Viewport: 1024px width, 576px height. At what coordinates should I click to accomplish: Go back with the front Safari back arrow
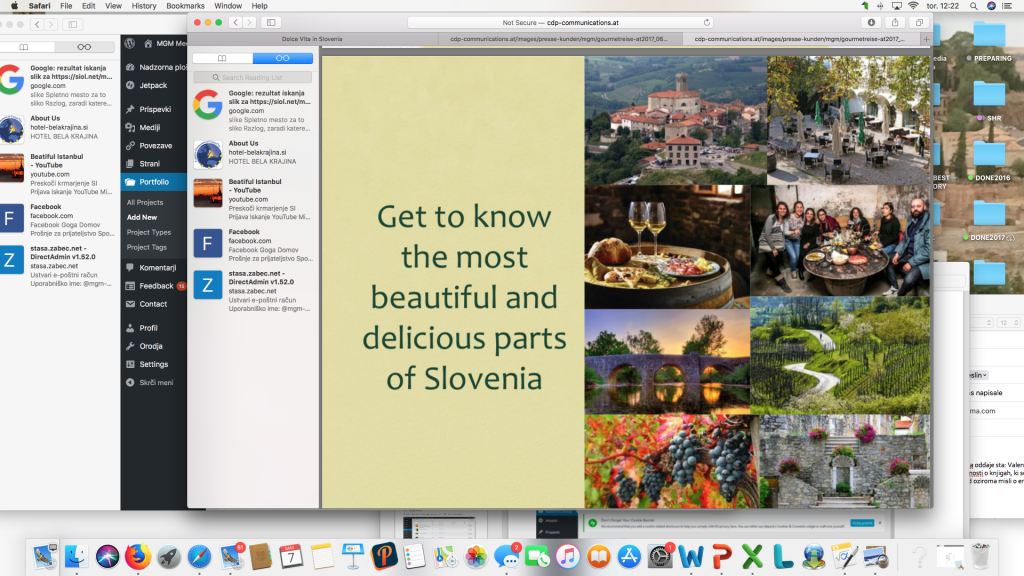236,22
